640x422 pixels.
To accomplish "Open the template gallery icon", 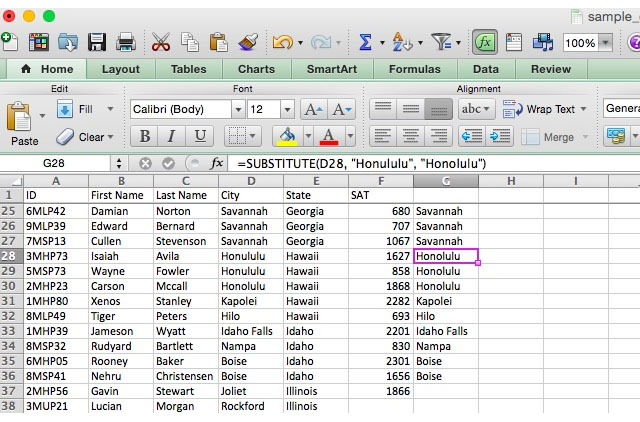I will click(39, 42).
